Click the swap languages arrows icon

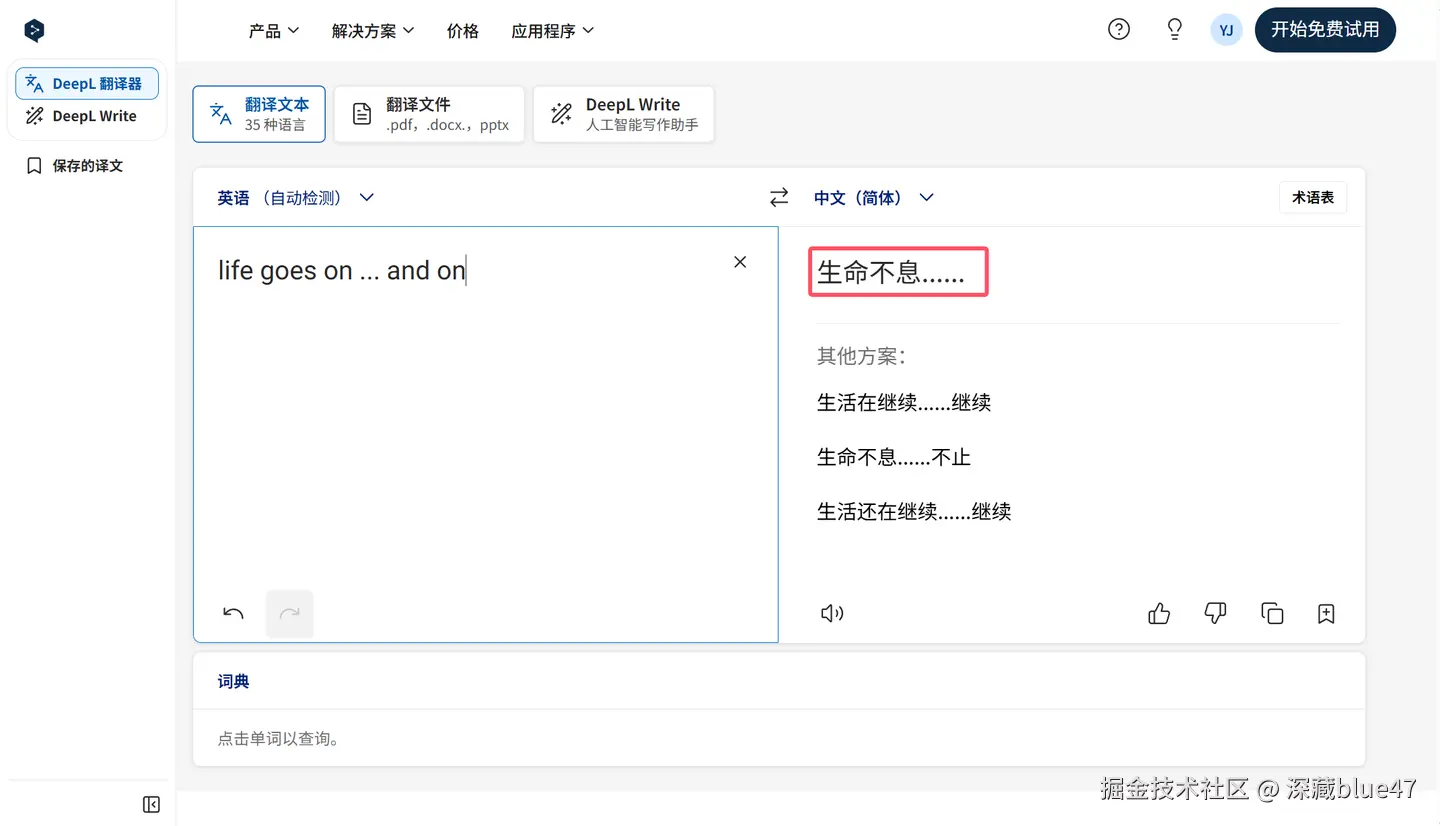coord(779,198)
